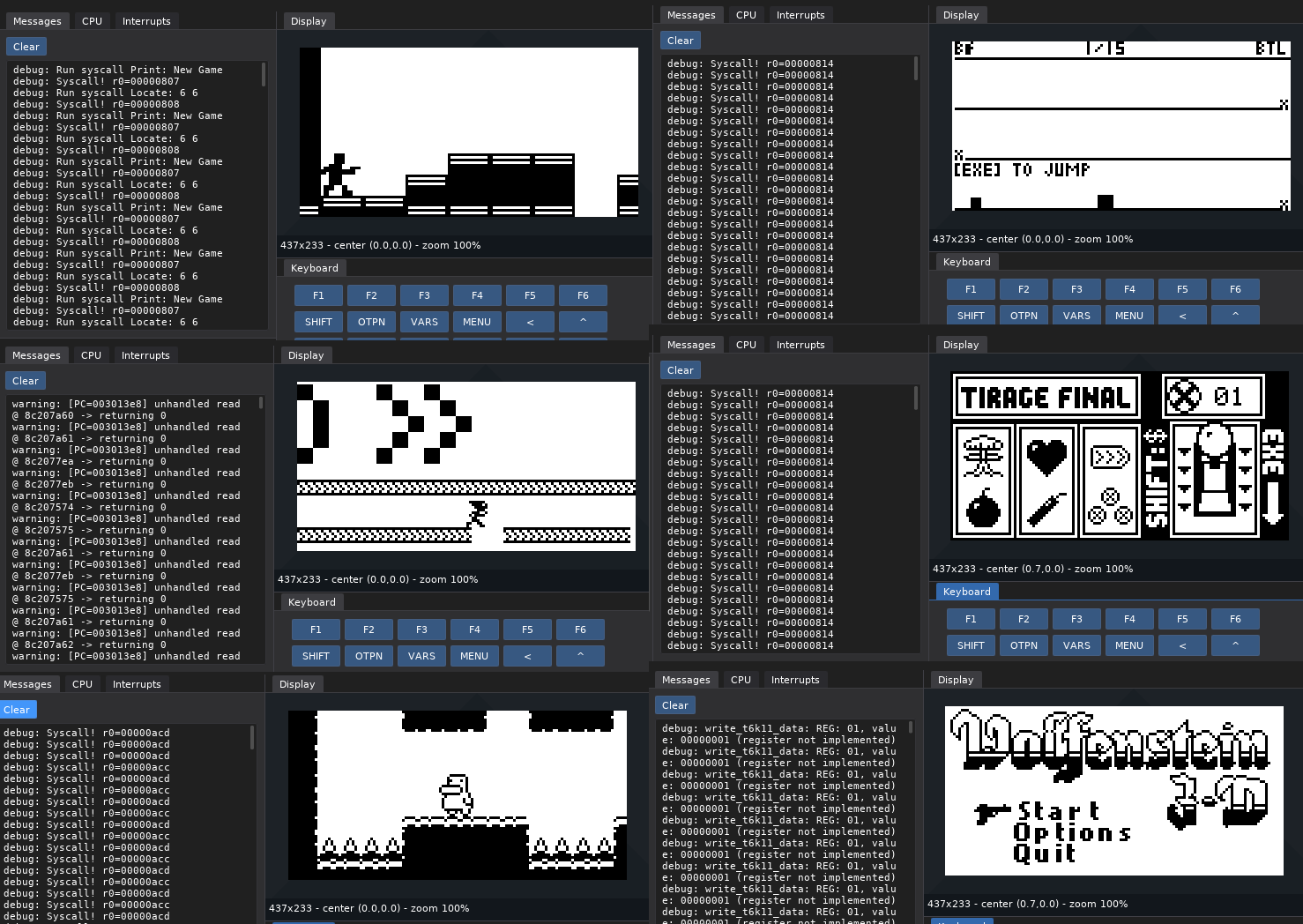
Task: Clear messages in the EXE TO JUMP window
Action: point(680,41)
